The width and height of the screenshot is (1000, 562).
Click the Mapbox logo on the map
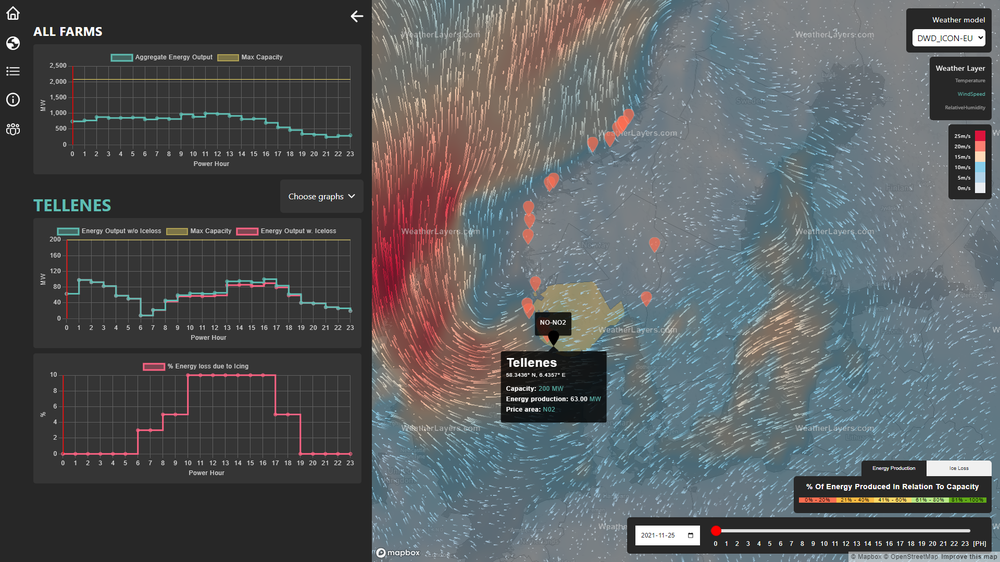pyautogui.click(x=398, y=552)
